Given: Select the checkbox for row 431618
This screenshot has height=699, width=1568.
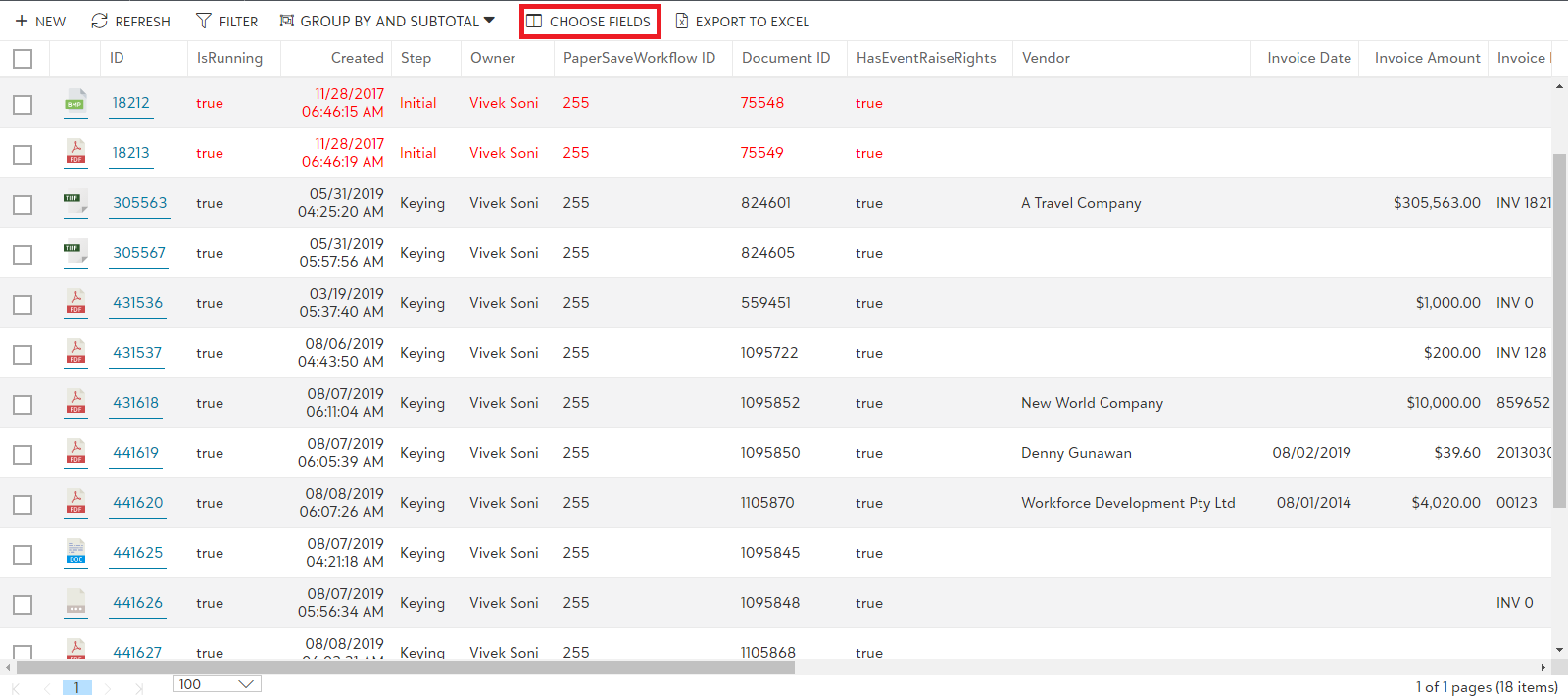Looking at the screenshot, I should pyautogui.click(x=23, y=405).
